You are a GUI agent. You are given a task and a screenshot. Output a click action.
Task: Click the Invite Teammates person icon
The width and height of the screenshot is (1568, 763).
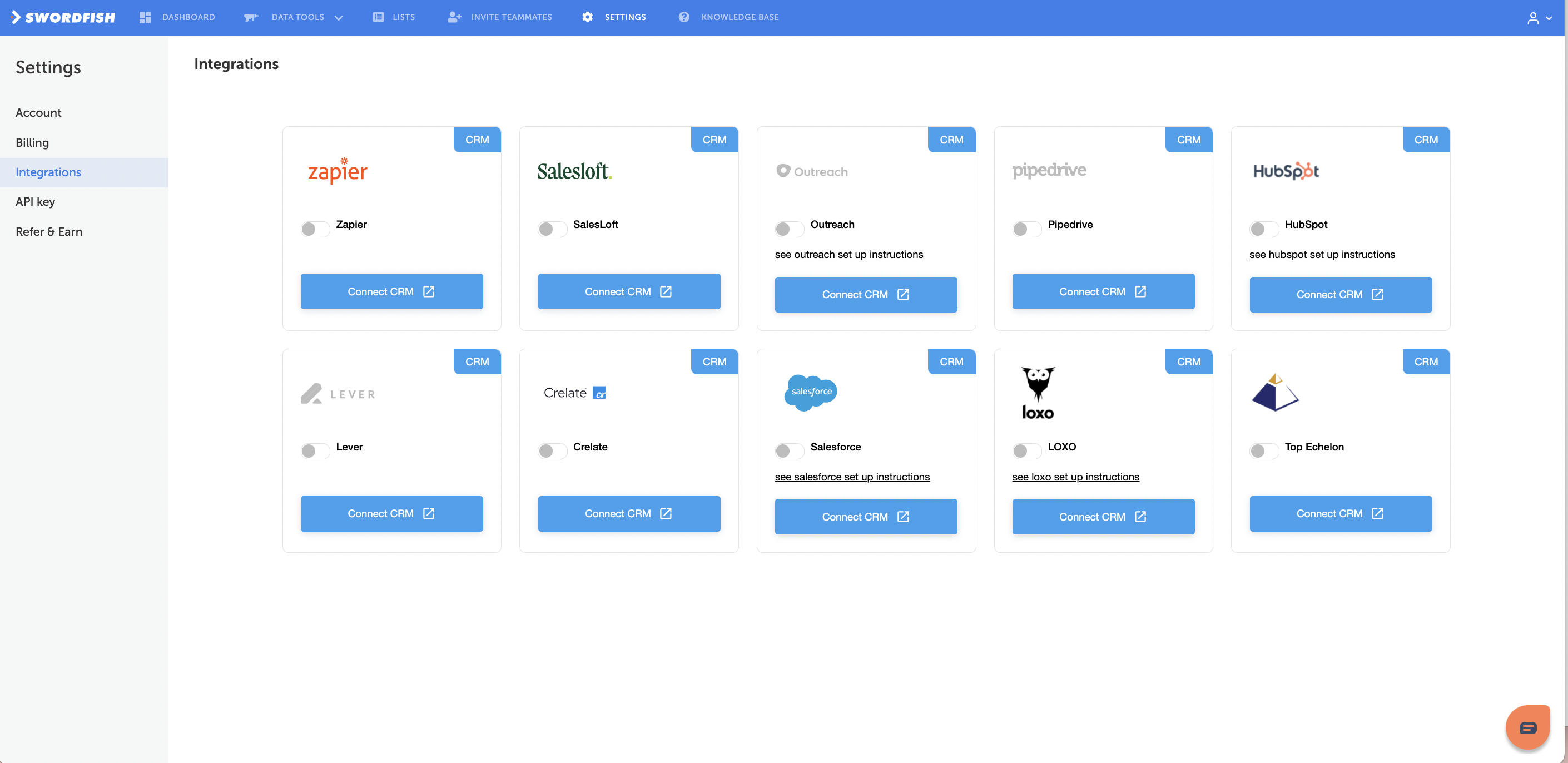point(454,17)
